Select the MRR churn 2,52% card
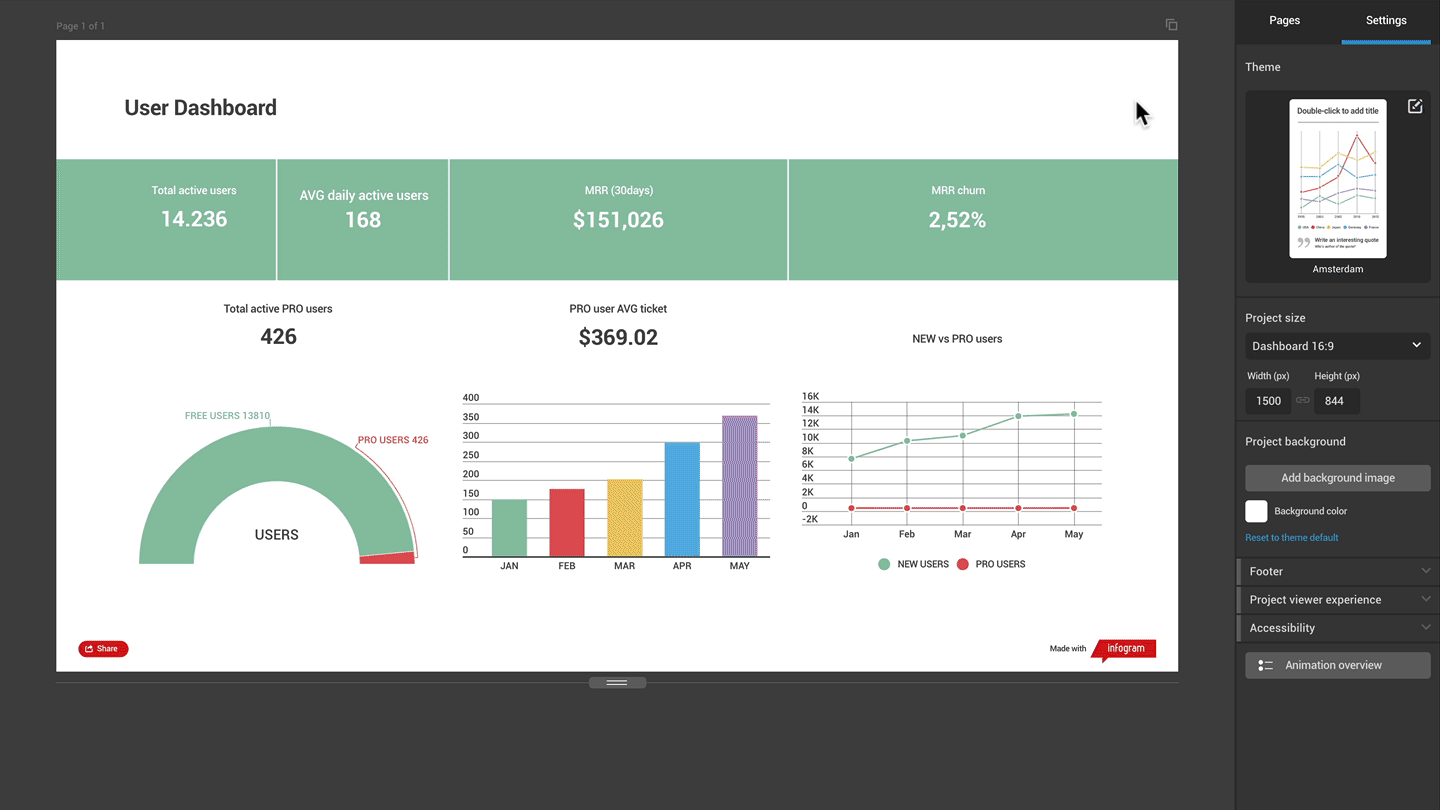The width and height of the screenshot is (1440, 810). (983, 220)
